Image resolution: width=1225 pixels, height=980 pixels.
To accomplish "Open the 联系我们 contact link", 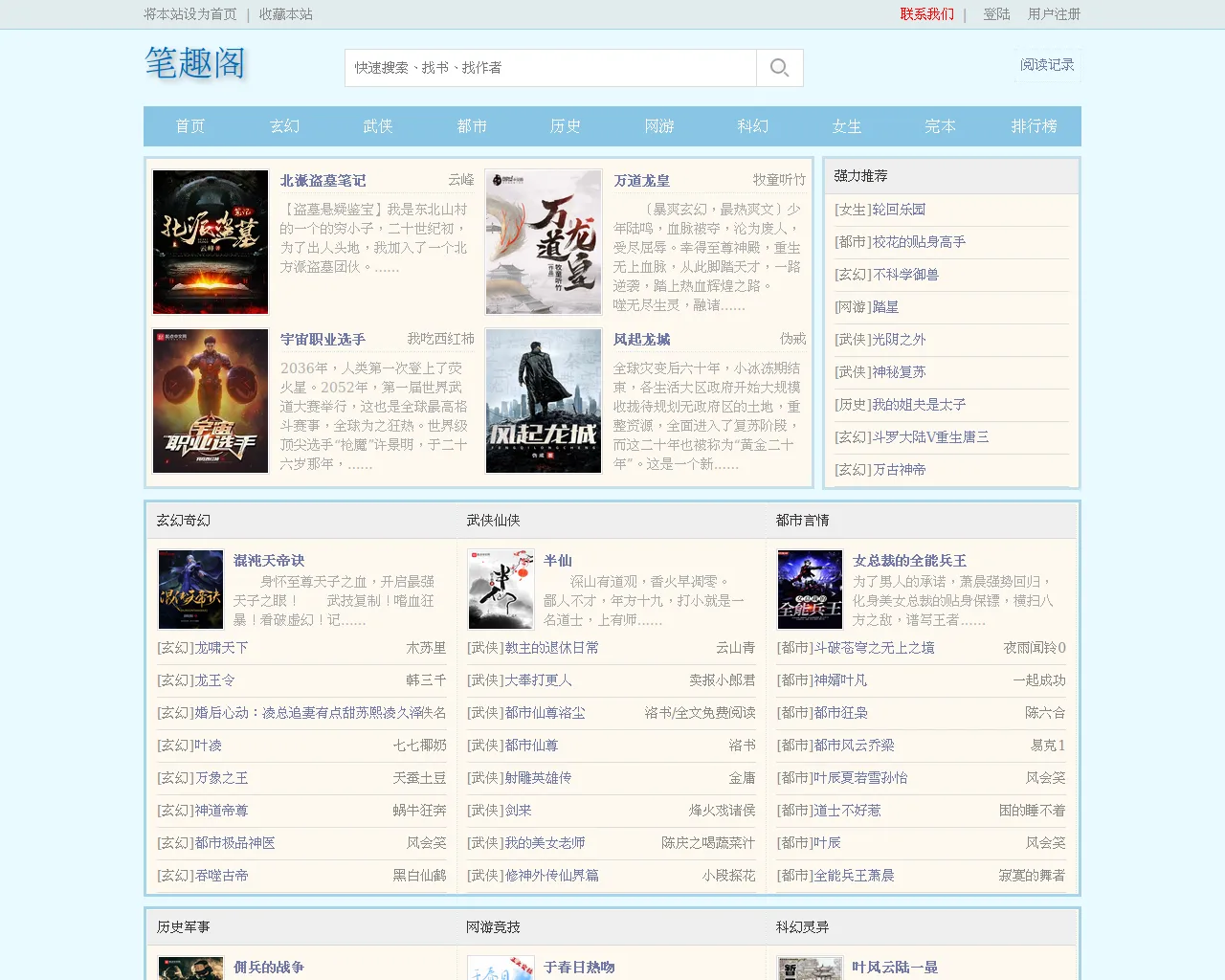I will click(x=926, y=14).
